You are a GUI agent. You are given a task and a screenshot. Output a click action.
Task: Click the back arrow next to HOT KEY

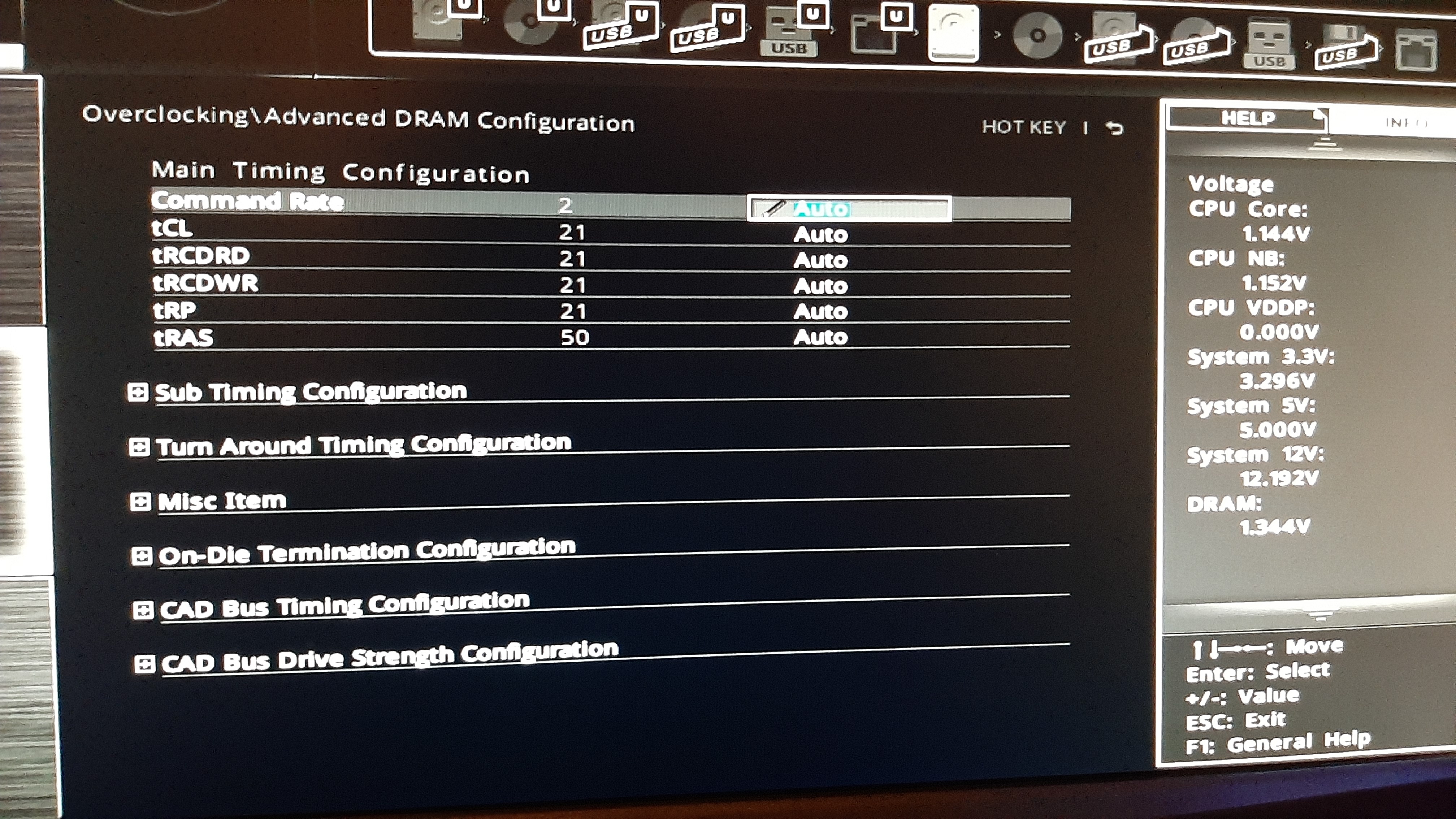point(1115,128)
